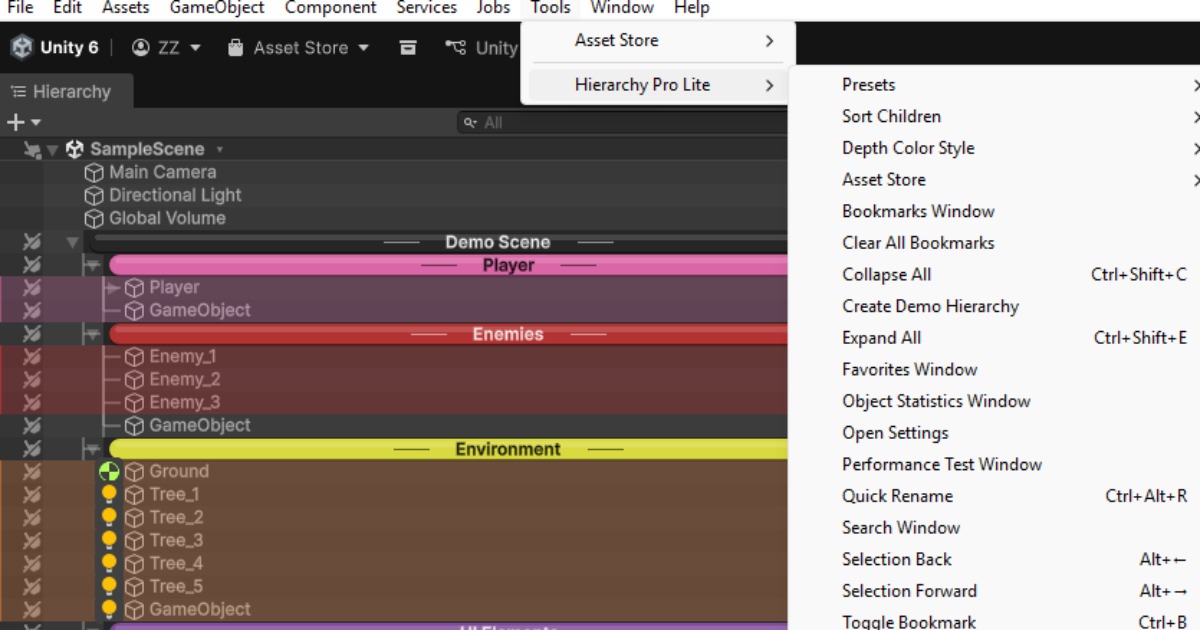Collapse the Environment group expander
1200x630 pixels.
(x=93, y=449)
